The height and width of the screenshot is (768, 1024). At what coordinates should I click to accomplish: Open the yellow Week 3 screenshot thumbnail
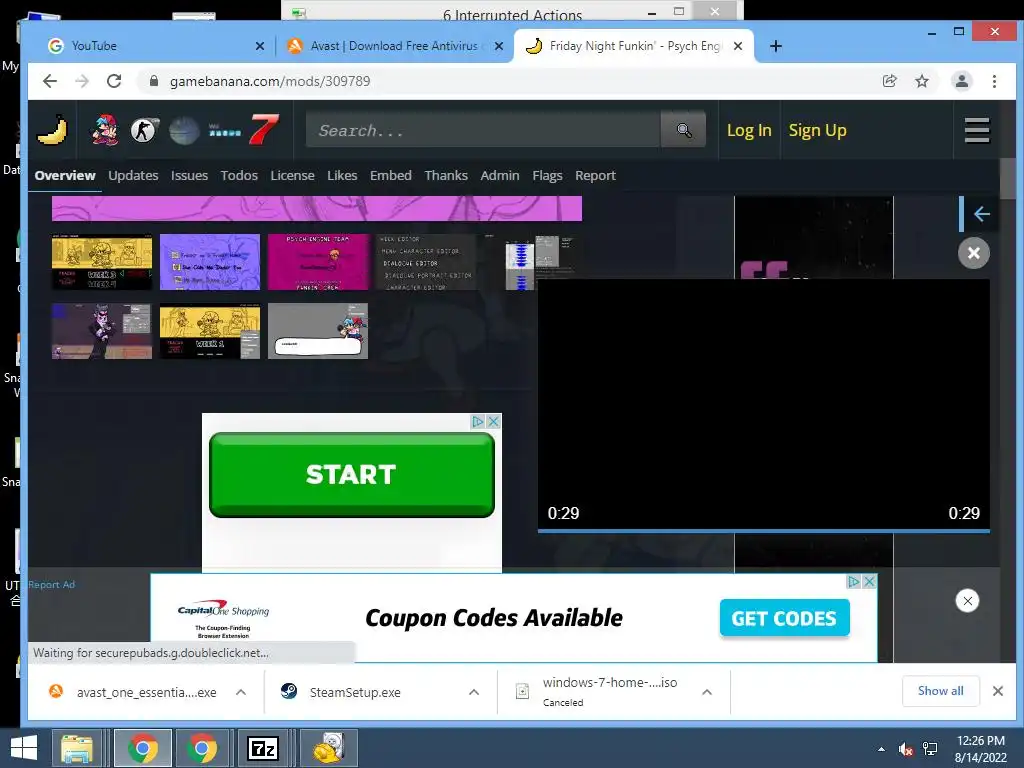point(102,262)
